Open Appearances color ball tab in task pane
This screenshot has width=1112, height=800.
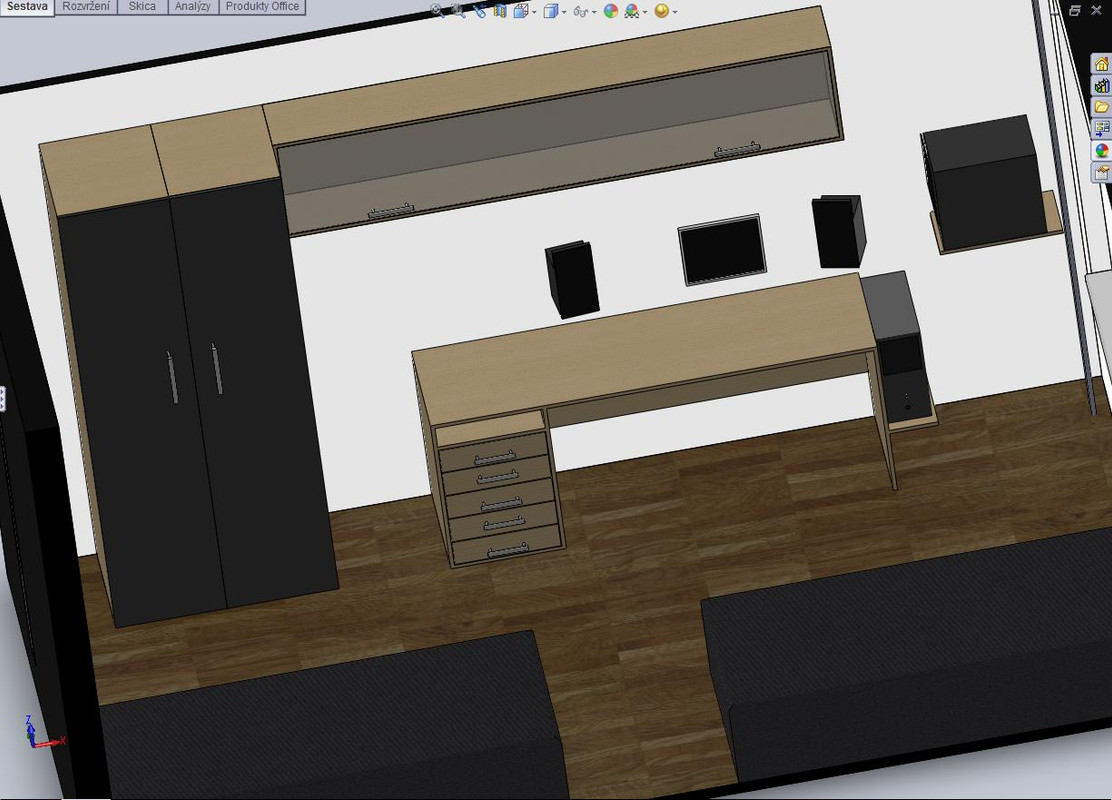(x=1101, y=150)
